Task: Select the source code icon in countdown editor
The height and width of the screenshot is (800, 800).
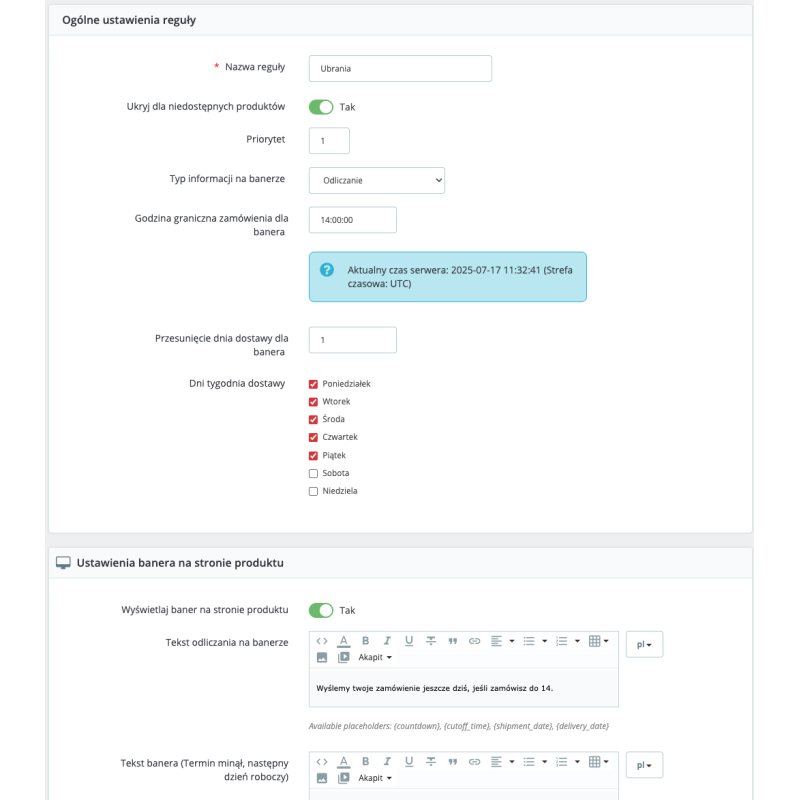Action: tap(322, 641)
